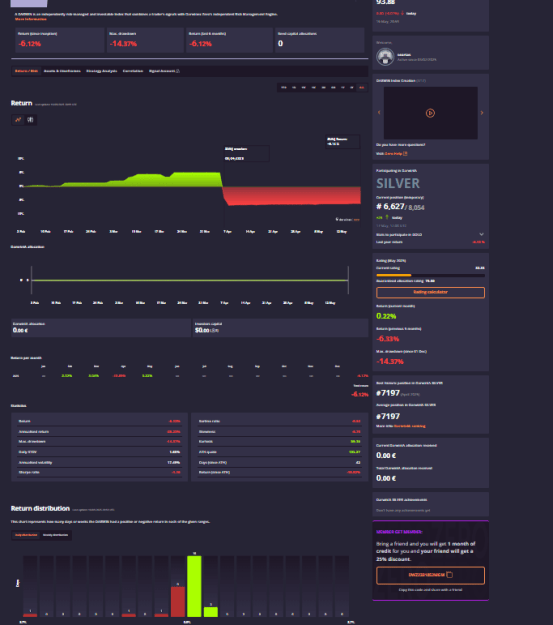This screenshot has width=553, height=625.
Task: Click the -14.37% value in the top Max. drawdown card
Action: click(123, 43)
